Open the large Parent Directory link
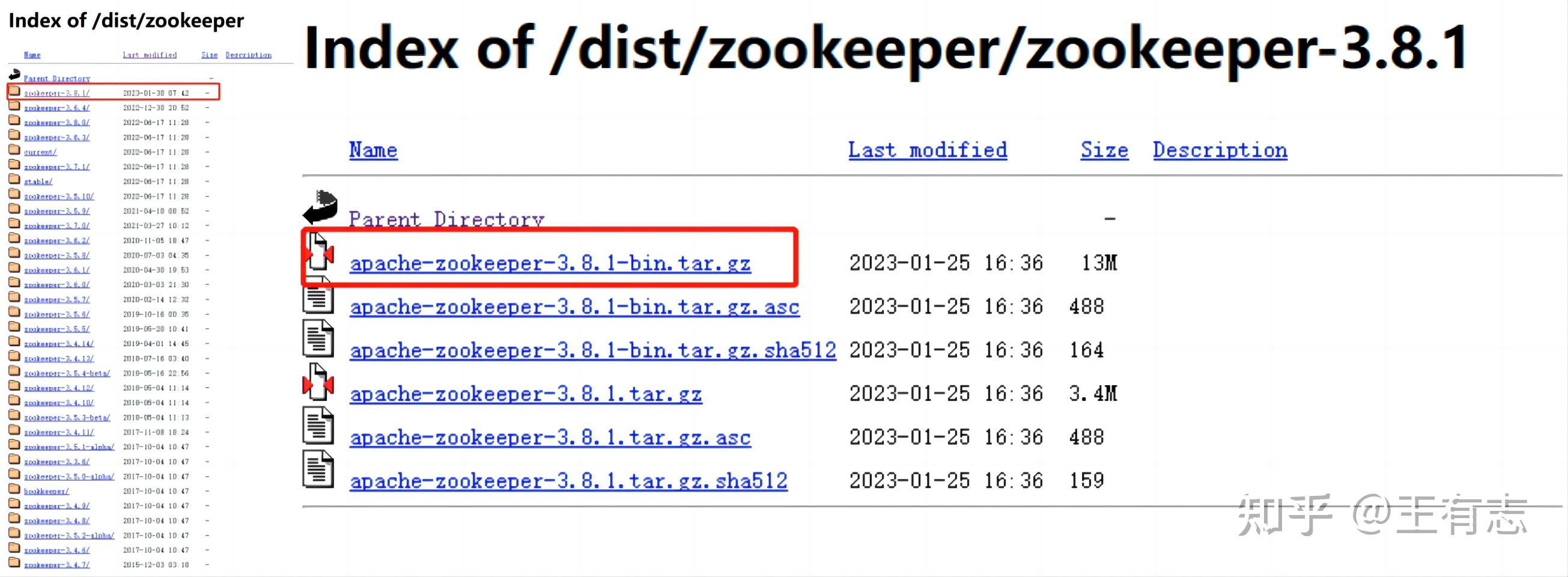The height and width of the screenshot is (577, 1568). 447,219
